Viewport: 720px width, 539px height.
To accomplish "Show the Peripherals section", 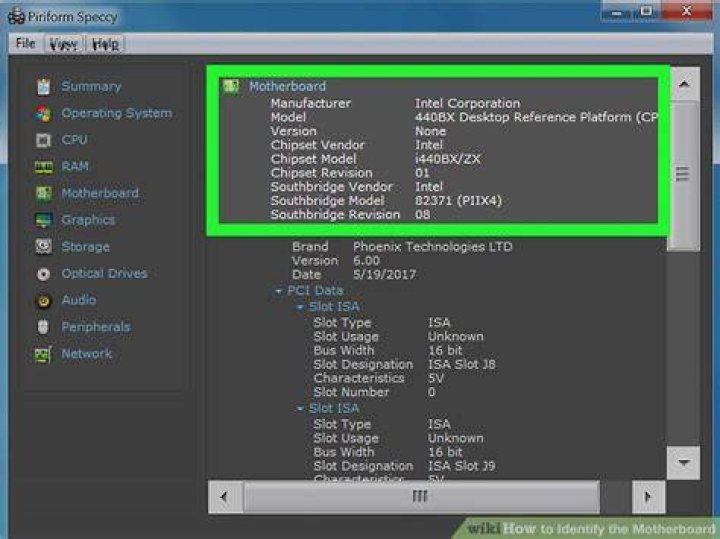I will click(96, 326).
